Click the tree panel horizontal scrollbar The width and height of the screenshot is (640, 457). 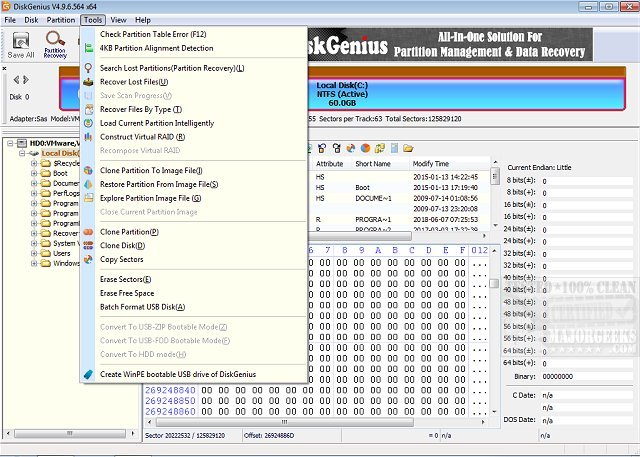tap(70, 433)
